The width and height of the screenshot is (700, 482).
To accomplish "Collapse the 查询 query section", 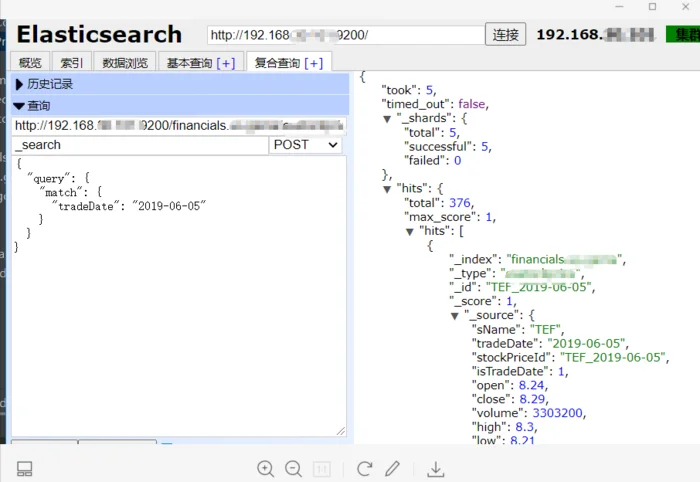I will tap(180, 105).
